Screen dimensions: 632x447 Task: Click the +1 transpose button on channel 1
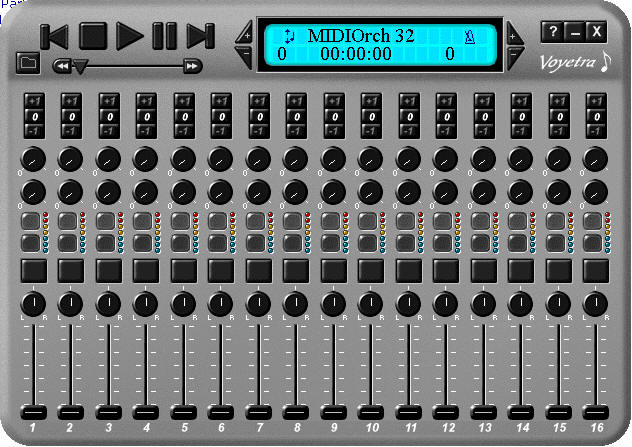34,101
